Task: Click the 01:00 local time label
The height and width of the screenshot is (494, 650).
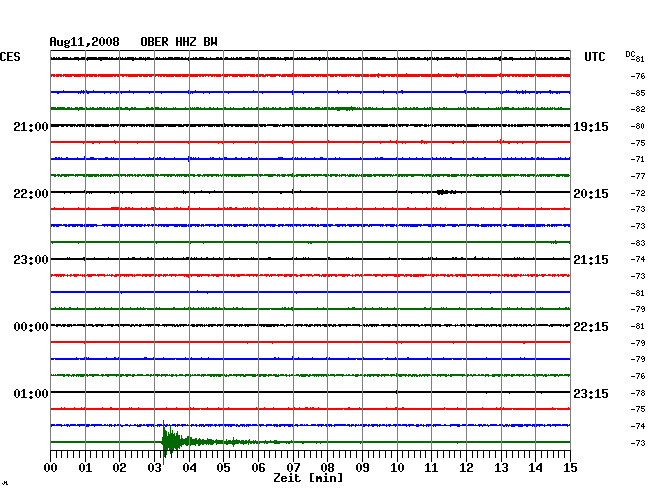Action: (31, 393)
